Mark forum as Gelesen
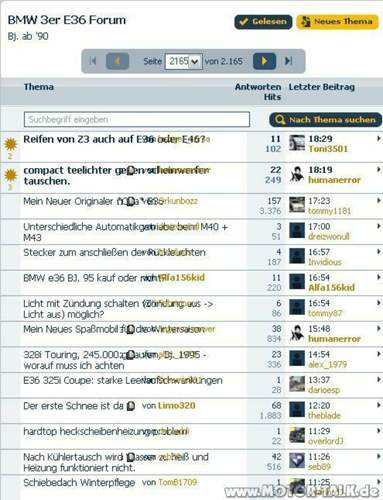This screenshot has height=500, width=383. [x=263, y=22]
